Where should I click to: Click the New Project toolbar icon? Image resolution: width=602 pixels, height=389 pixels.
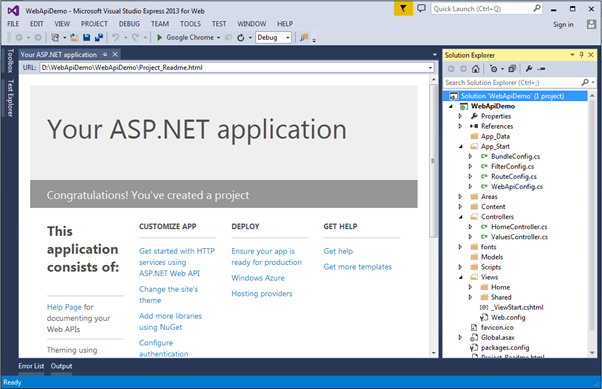(55, 38)
